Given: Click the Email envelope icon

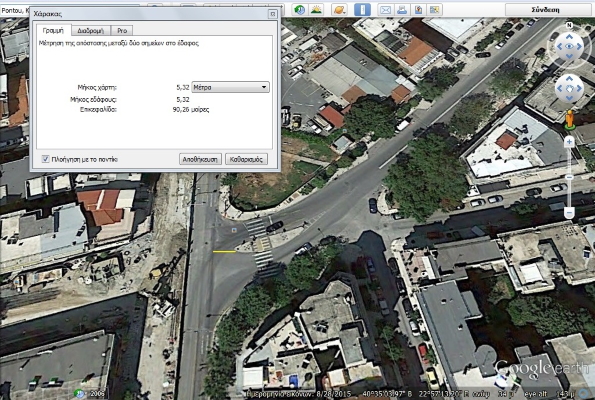Looking at the screenshot, I should 386,10.
